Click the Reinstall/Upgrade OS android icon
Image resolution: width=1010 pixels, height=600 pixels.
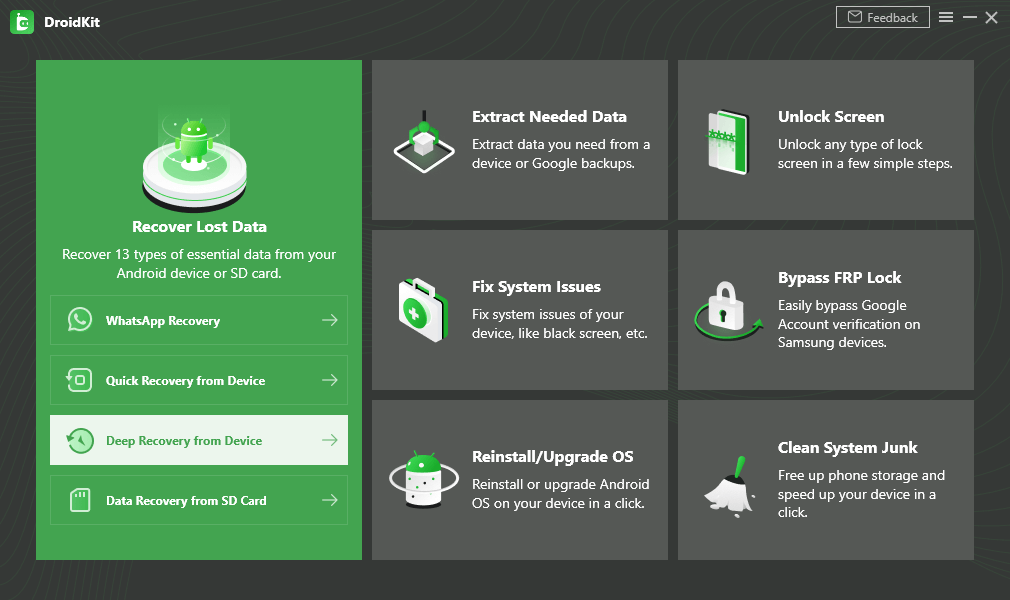click(424, 481)
